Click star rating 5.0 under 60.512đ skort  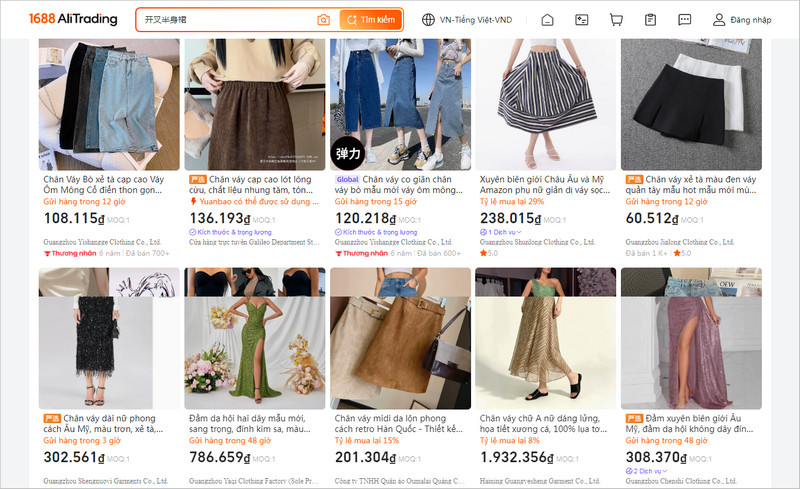tap(682, 253)
